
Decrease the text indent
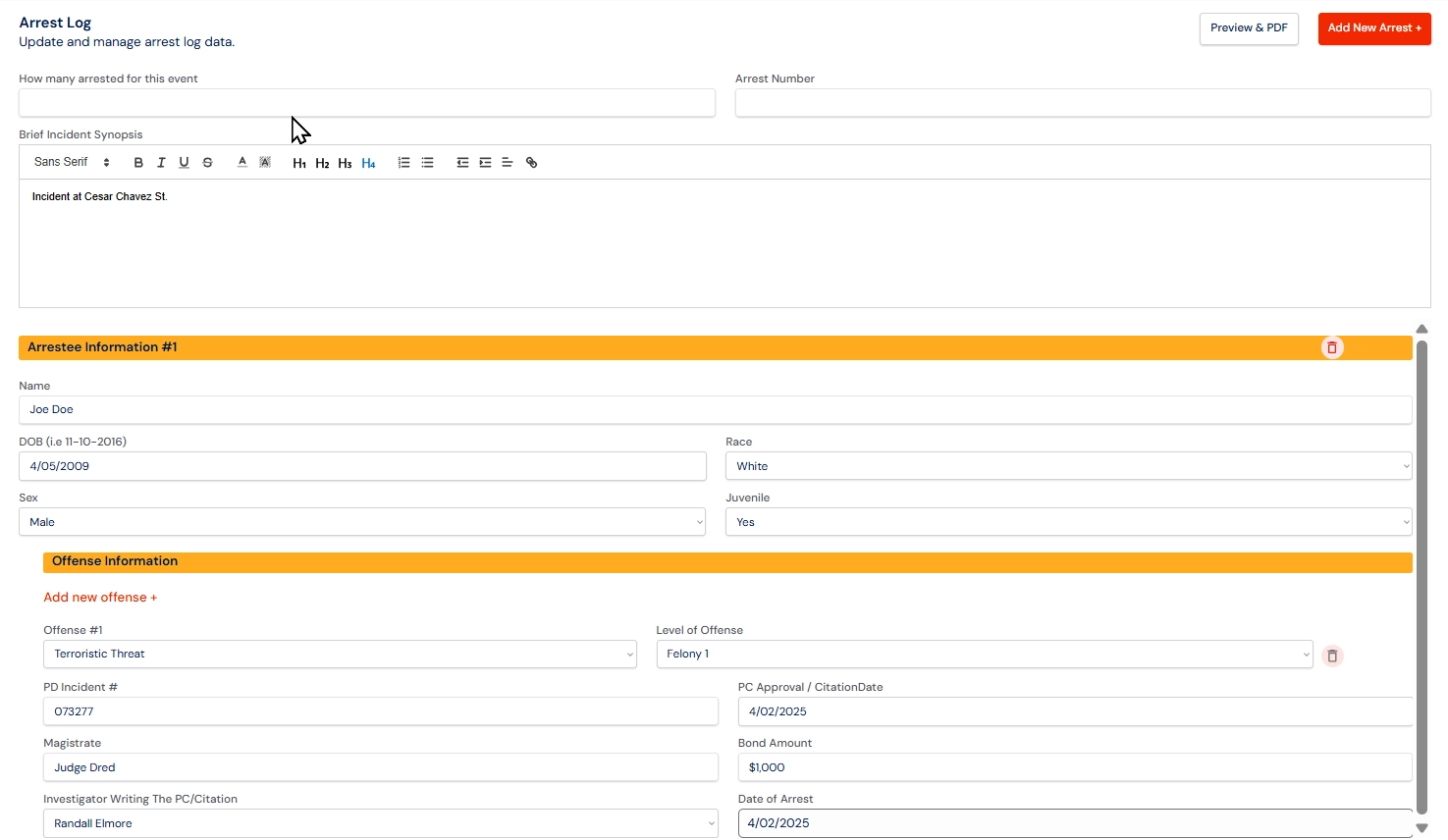pos(462,163)
